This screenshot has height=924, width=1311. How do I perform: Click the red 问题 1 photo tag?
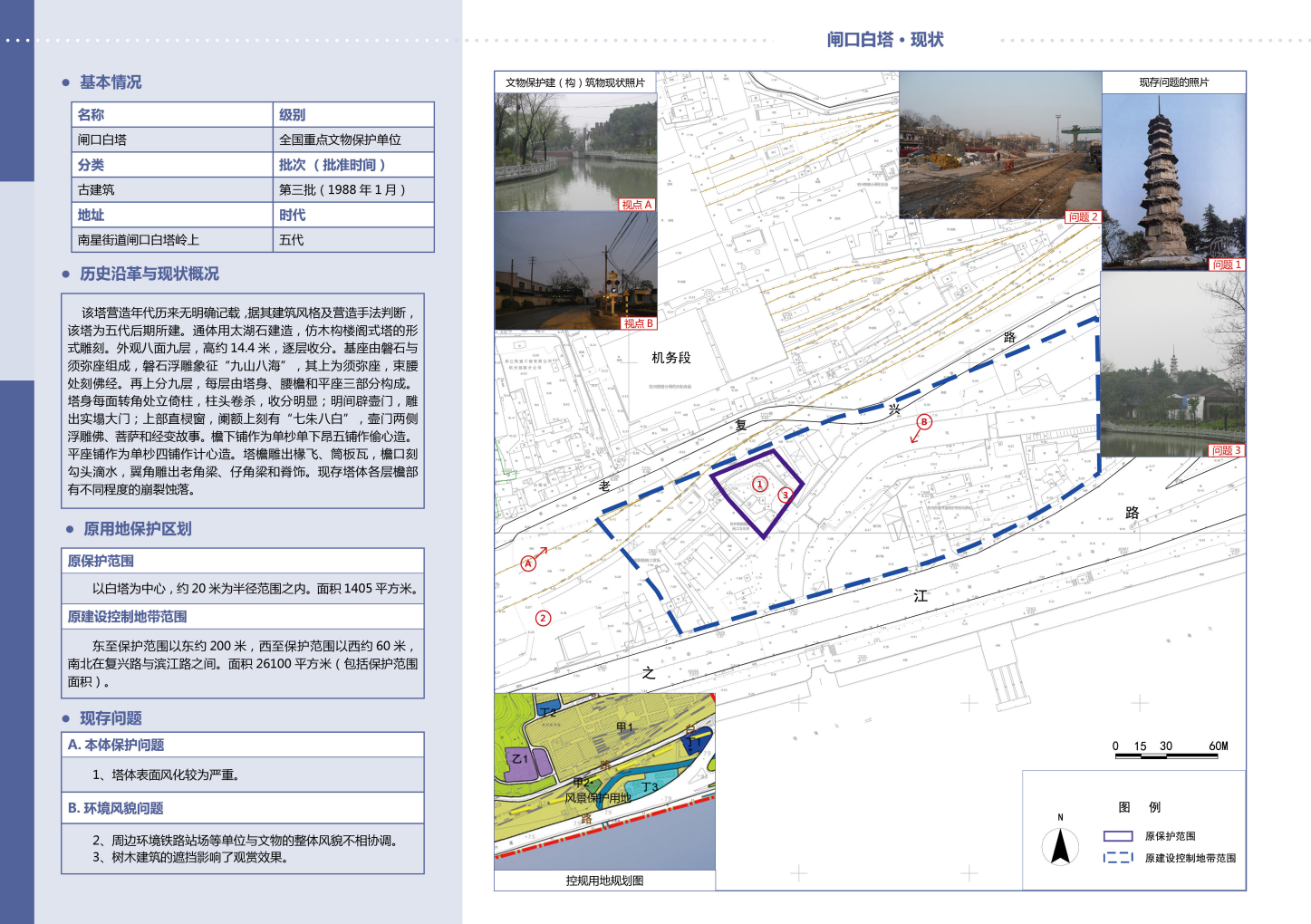[x=1228, y=265]
